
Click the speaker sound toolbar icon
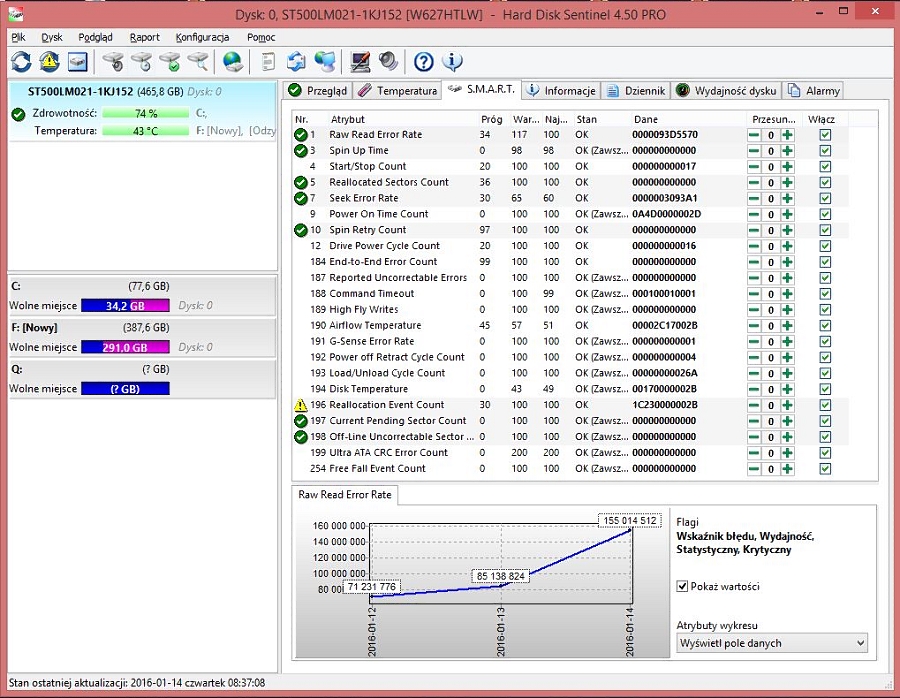coord(389,61)
